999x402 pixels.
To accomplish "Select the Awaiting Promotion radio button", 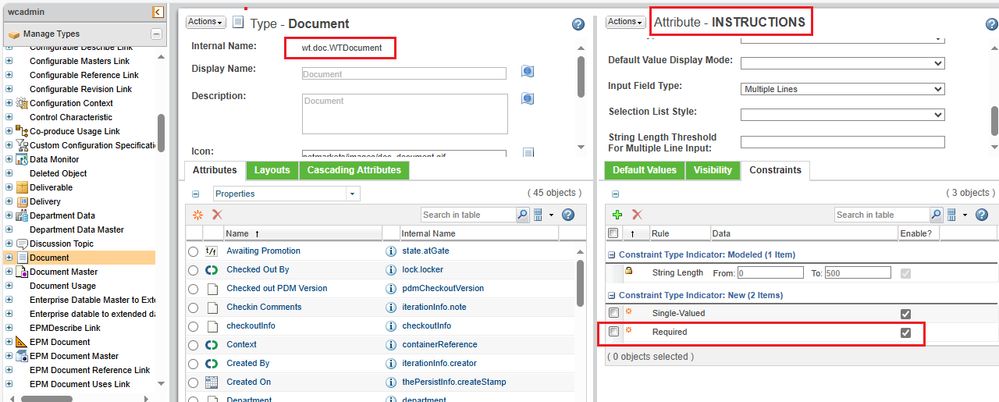I will pos(193,252).
